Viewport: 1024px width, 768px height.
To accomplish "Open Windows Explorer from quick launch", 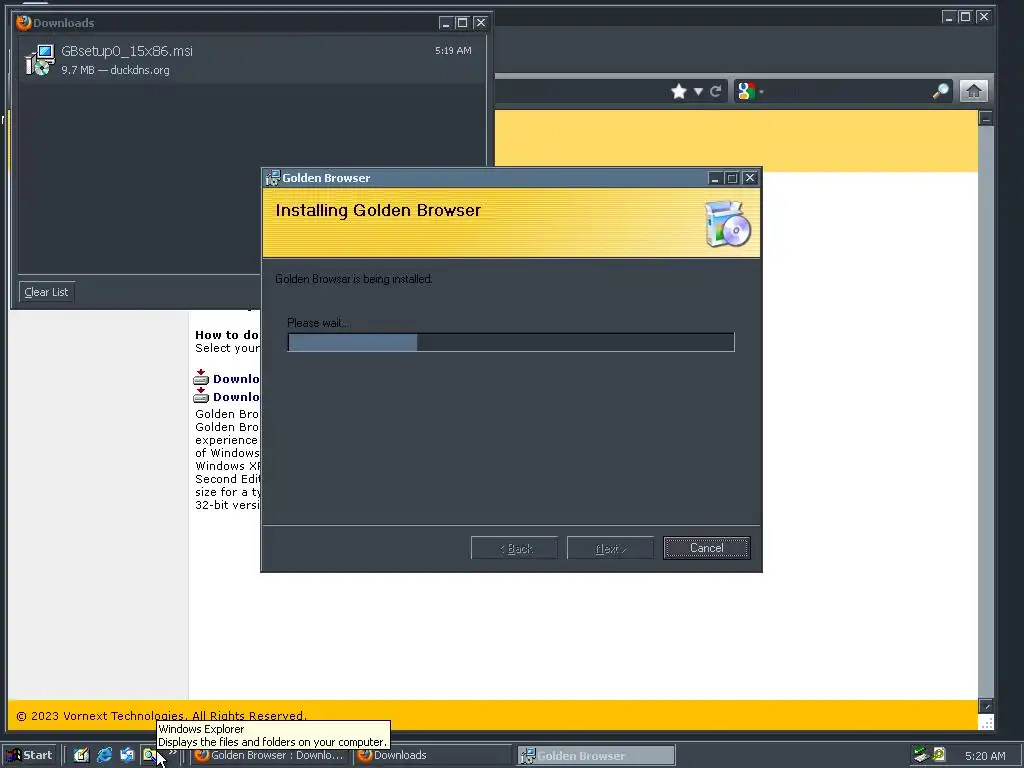I will coord(150,755).
